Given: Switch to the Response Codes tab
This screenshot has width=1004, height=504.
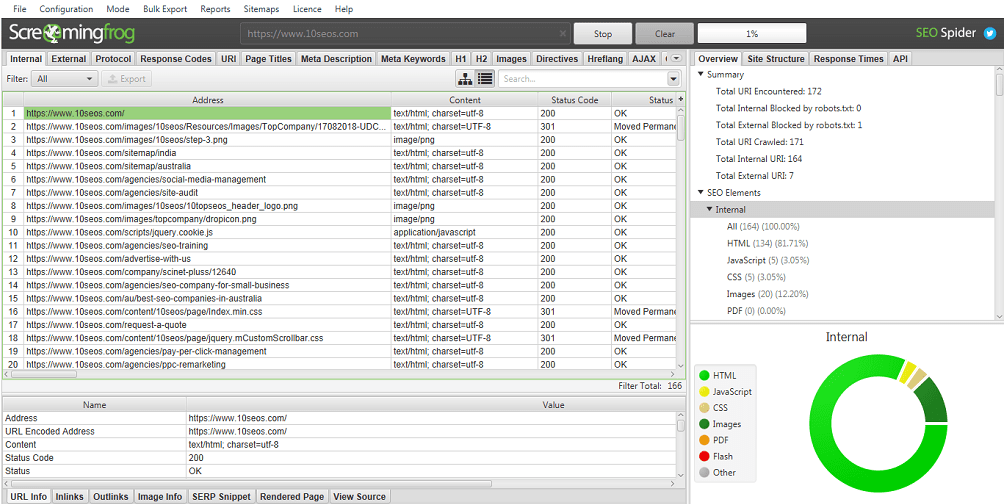Looking at the screenshot, I should (x=176, y=59).
